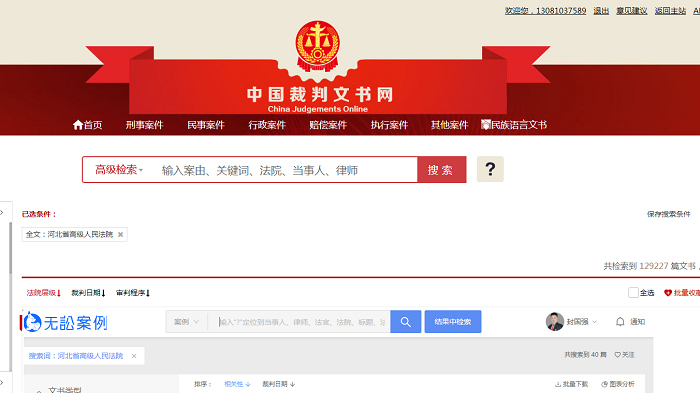Click 保存搜索条件 save search conditions
The height and width of the screenshot is (393, 700).
[669, 214]
